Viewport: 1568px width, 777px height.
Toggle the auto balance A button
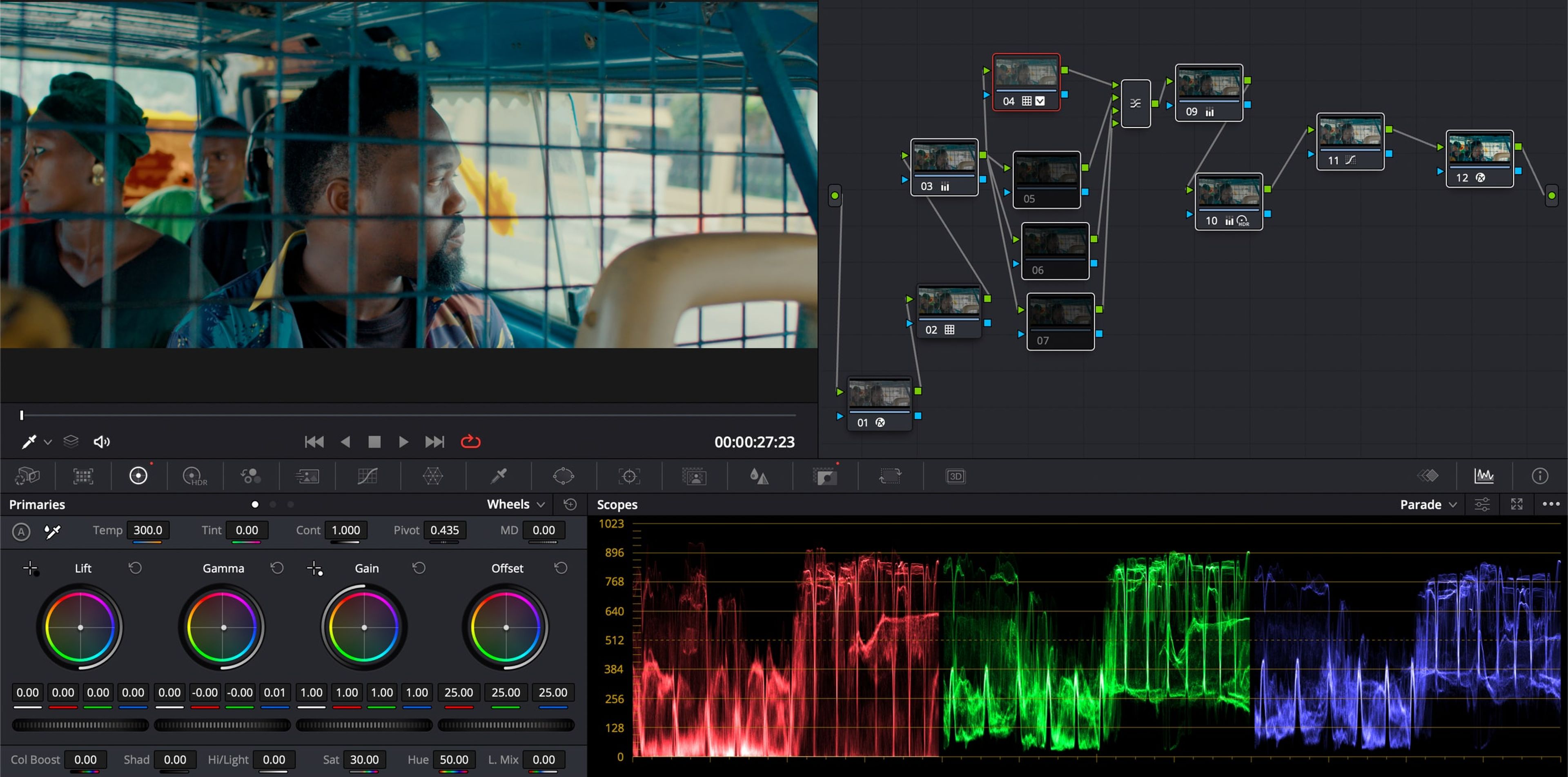(21, 532)
